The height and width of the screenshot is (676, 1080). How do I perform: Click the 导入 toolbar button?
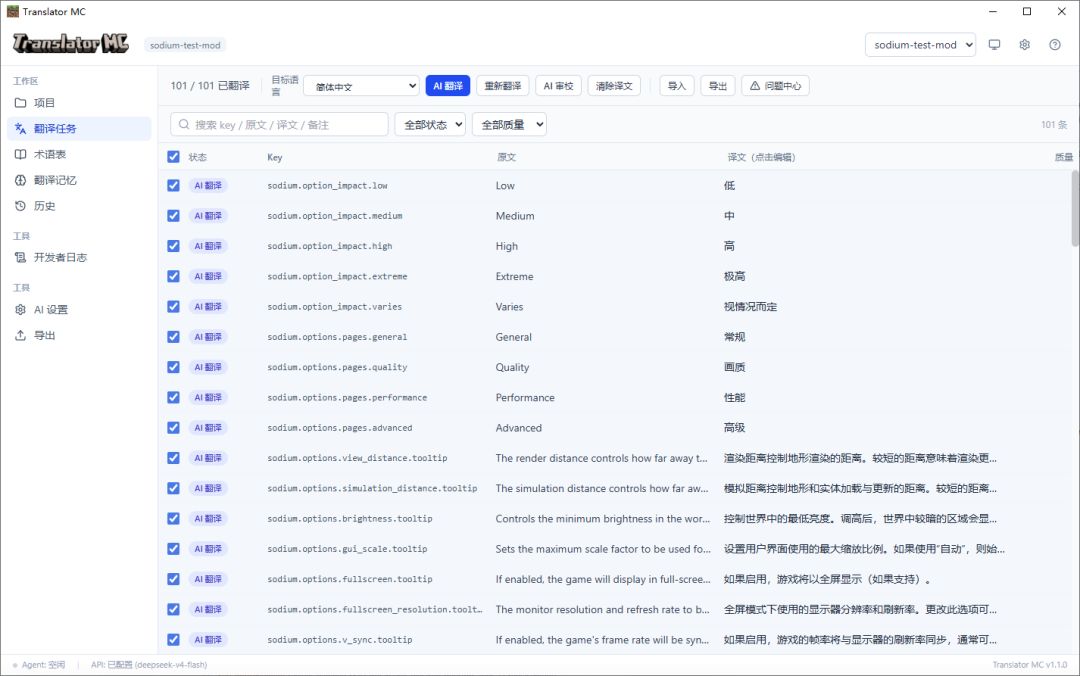pos(677,86)
